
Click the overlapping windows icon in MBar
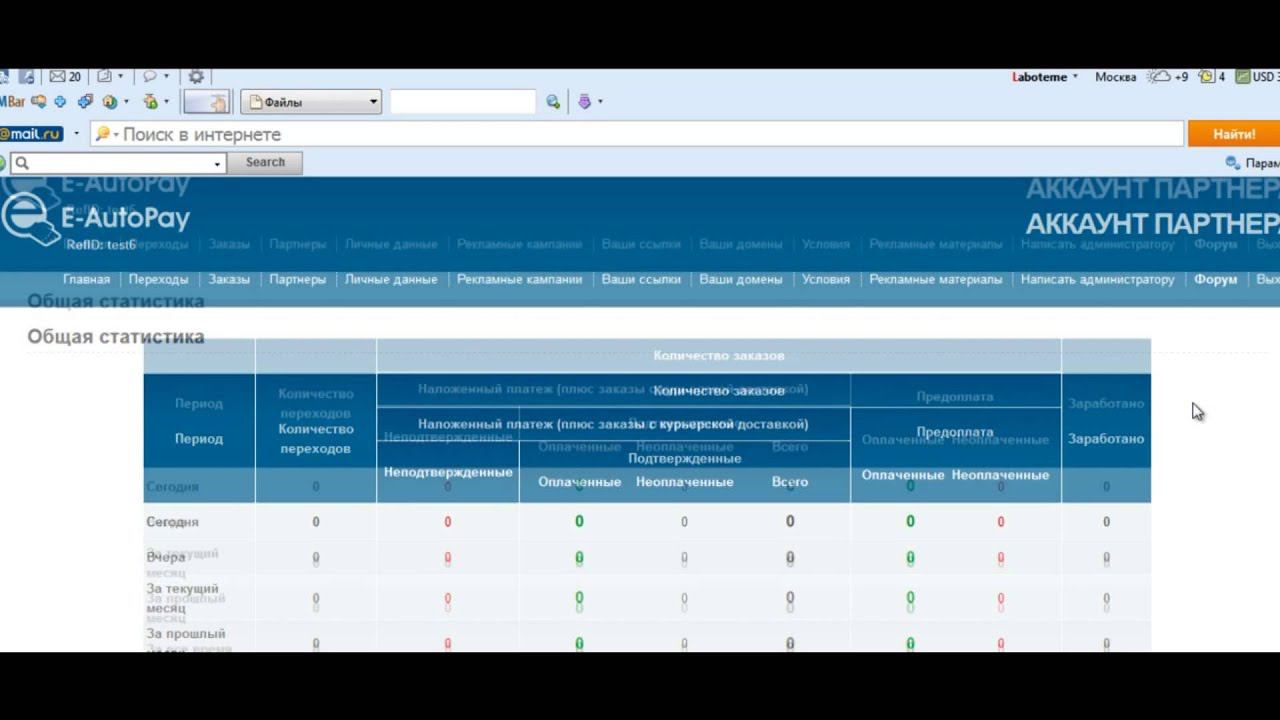coord(85,102)
